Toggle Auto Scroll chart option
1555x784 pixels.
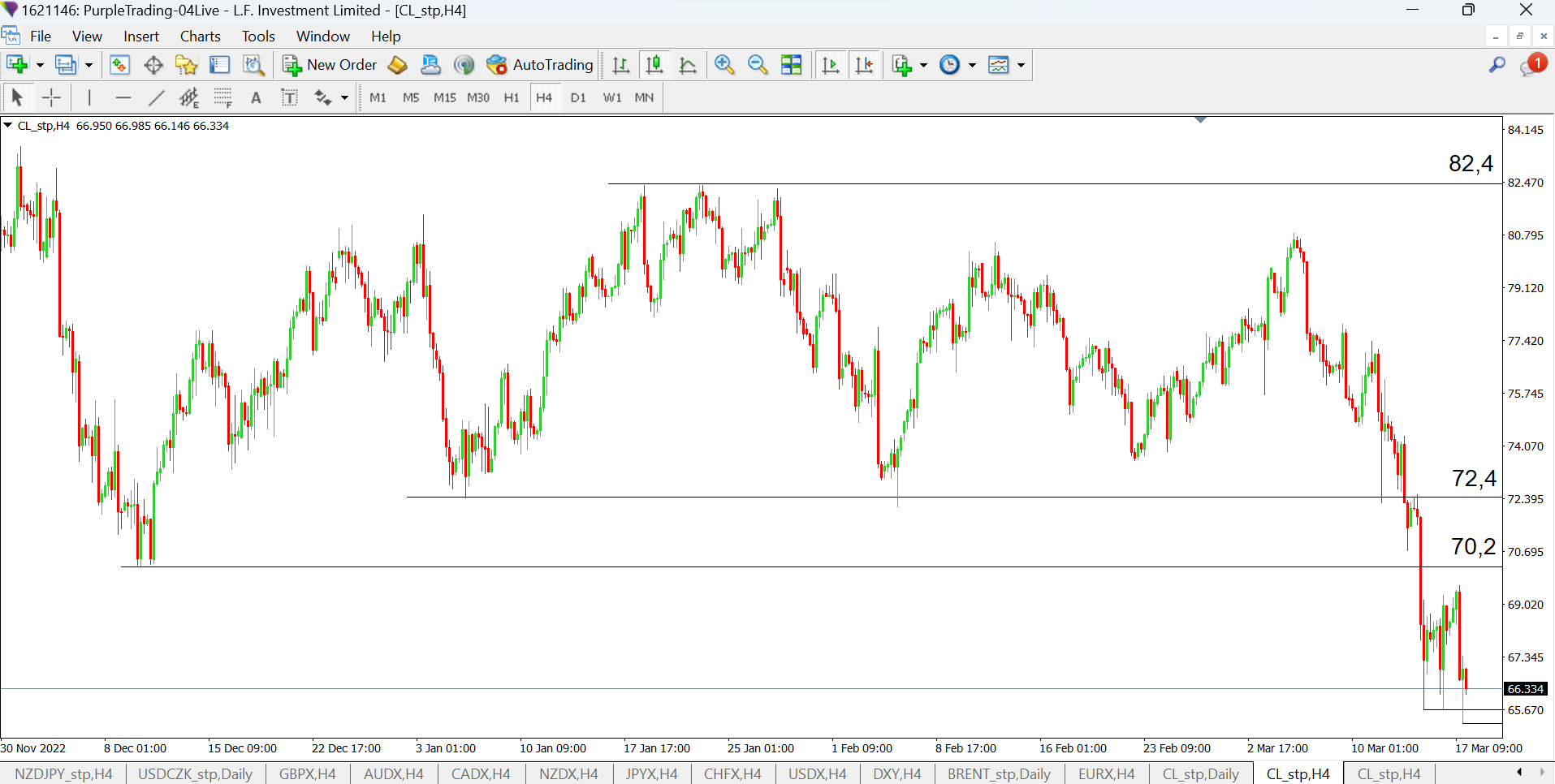click(830, 65)
